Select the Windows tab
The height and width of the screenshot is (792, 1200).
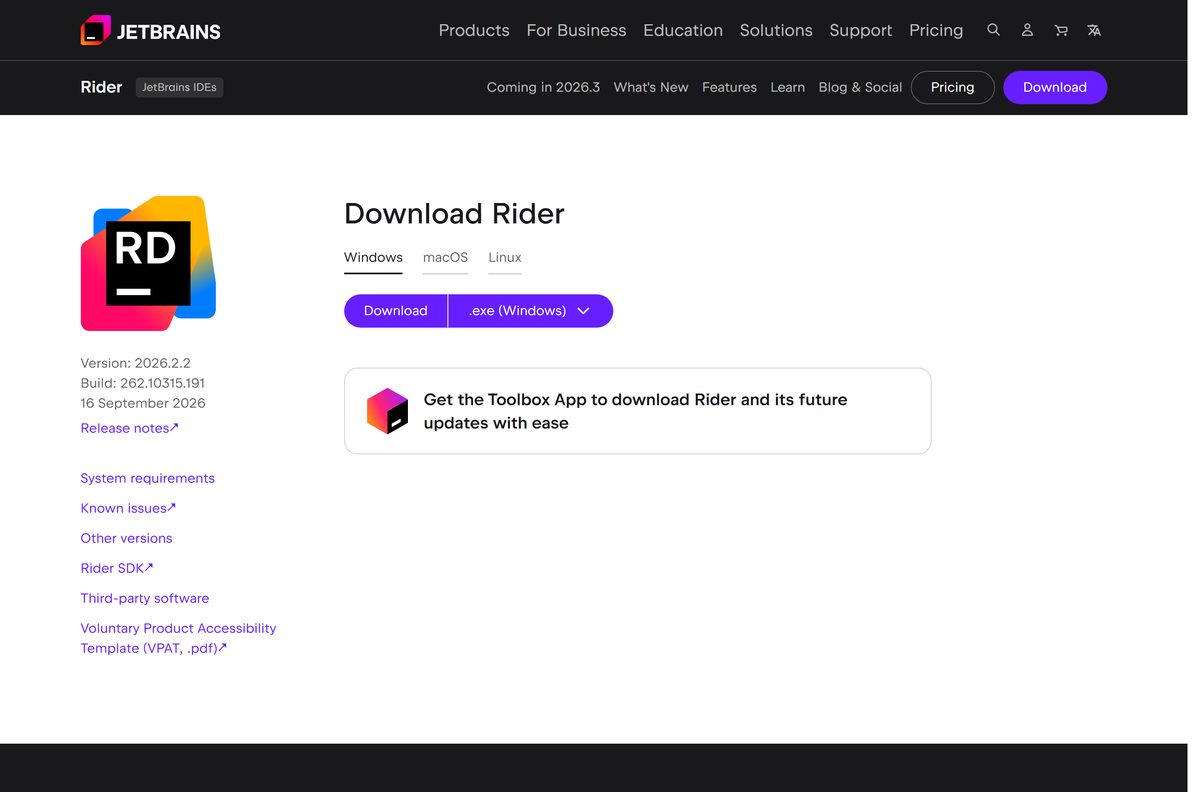click(373, 258)
